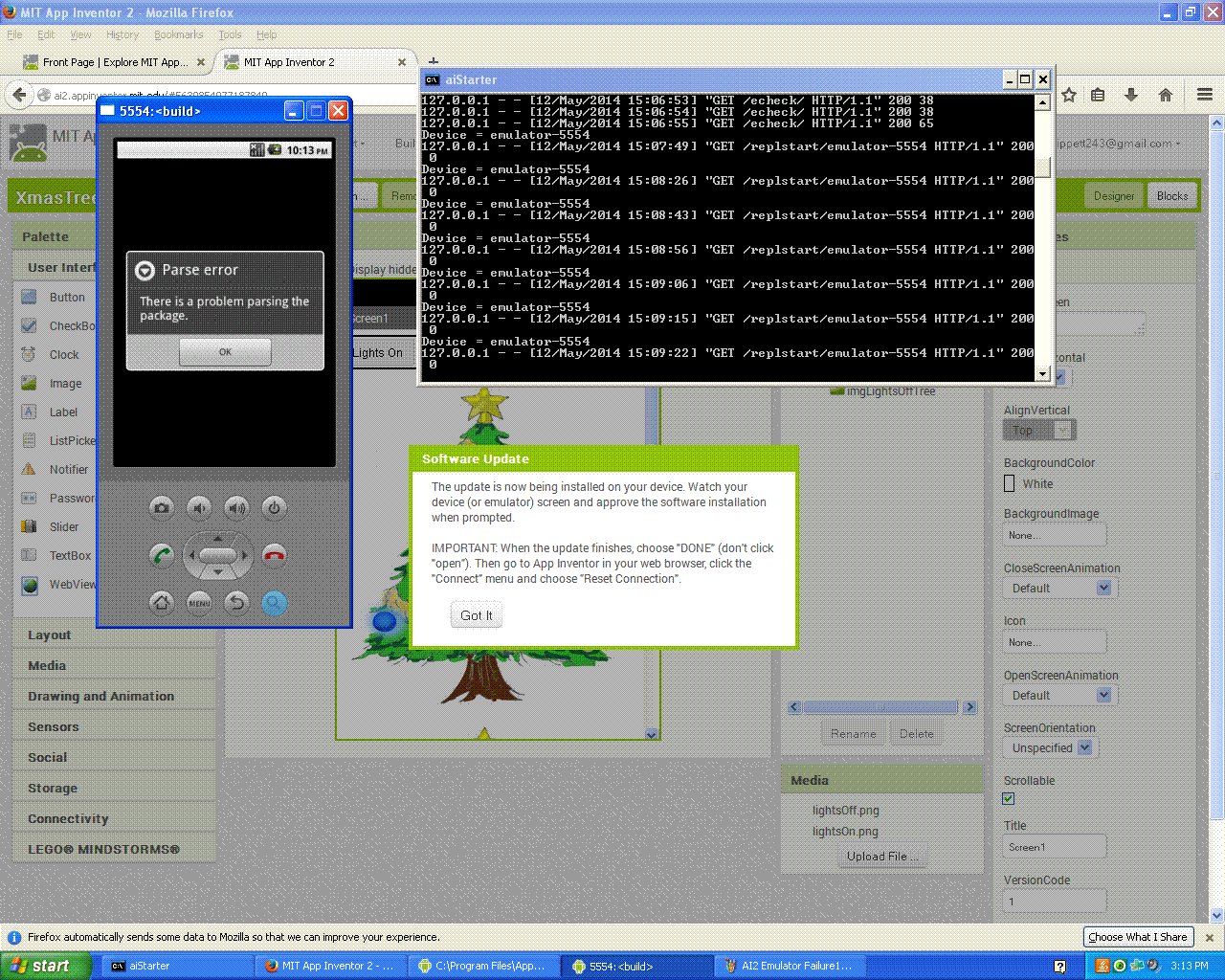Click the Firefox downloads arrow icon

click(x=1131, y=95)
